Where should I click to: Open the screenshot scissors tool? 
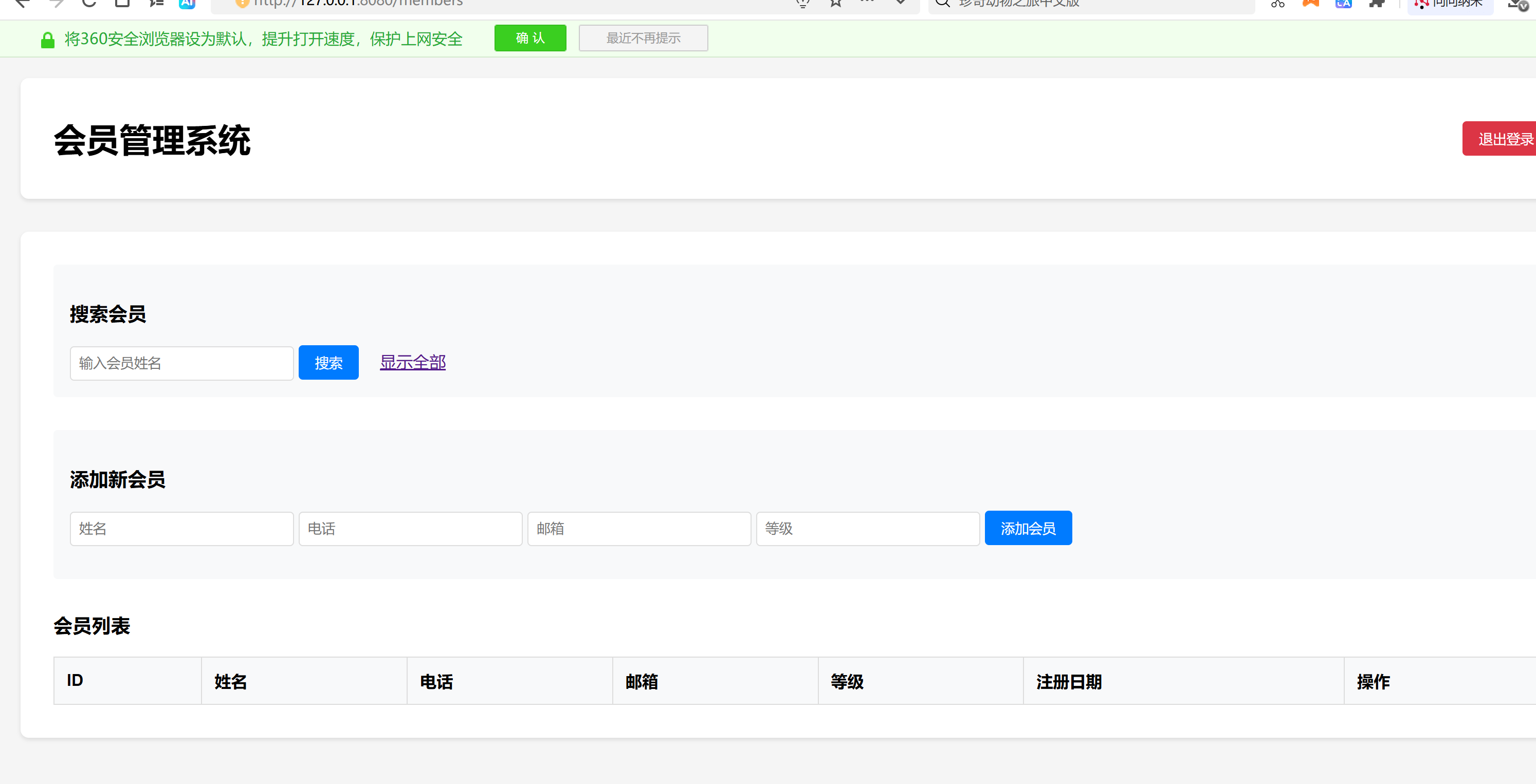1278,4
